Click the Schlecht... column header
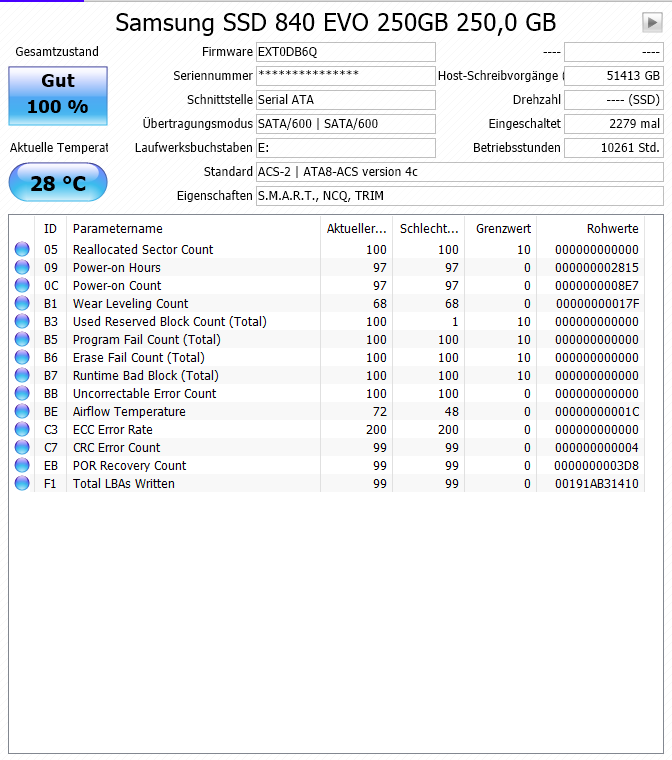Screen dimensions: 672x760 429,228
